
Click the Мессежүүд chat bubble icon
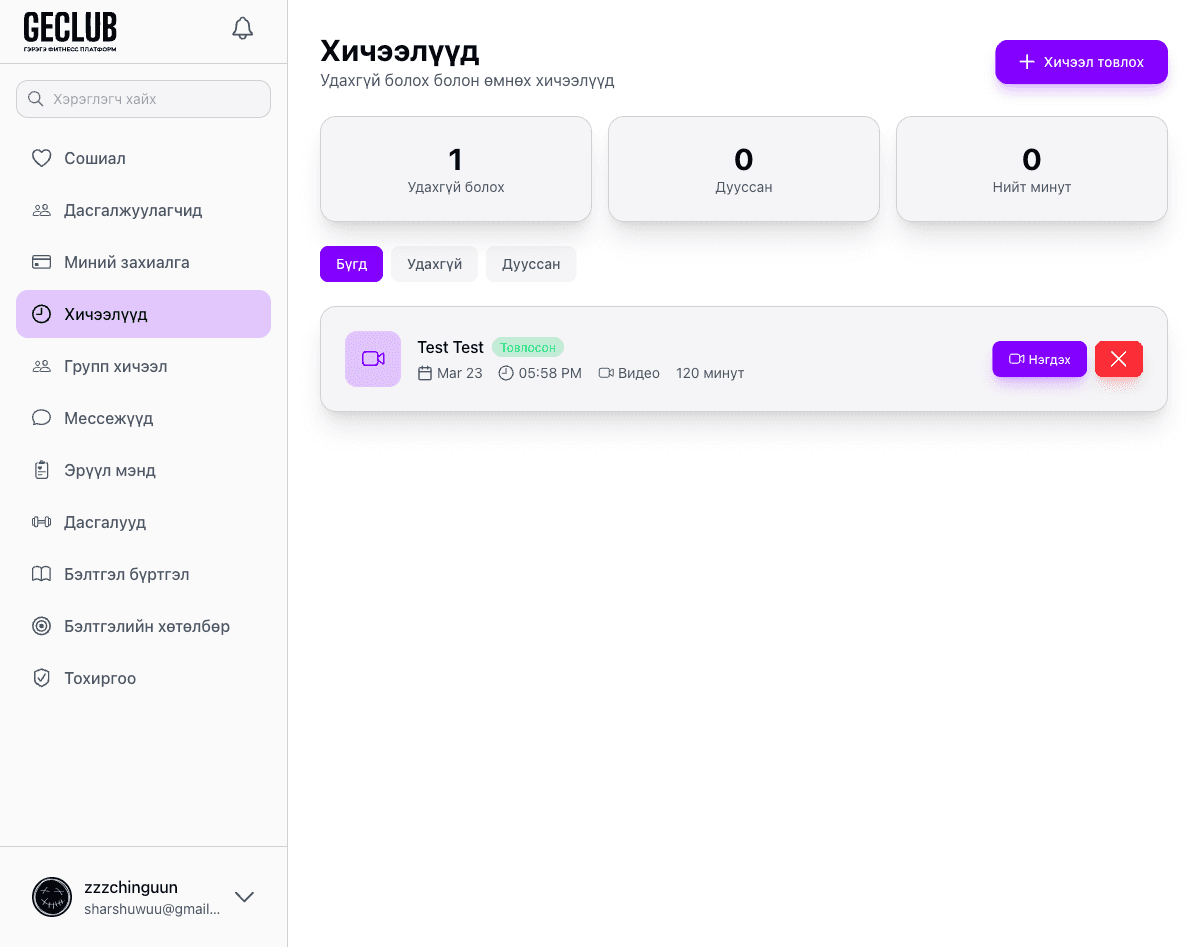coord(41,418)
